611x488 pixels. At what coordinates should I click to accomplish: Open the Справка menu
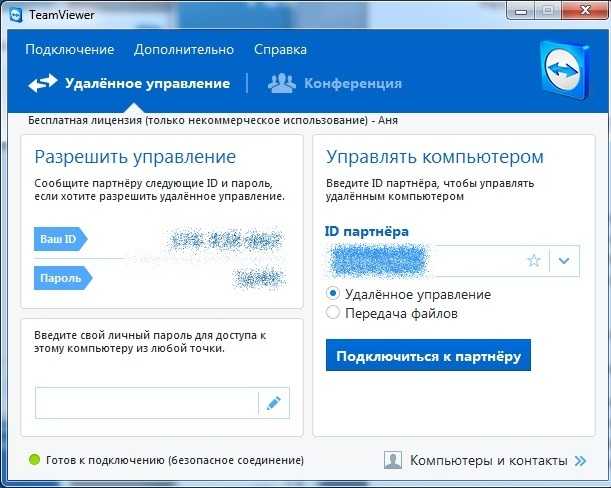click(x=280, y=50)
